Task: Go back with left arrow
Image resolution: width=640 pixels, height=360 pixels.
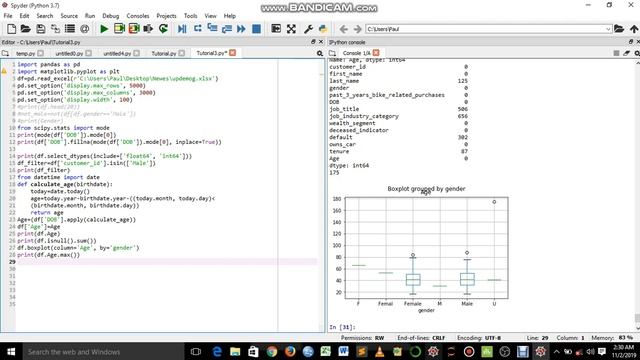Action: tap(344, 29)
